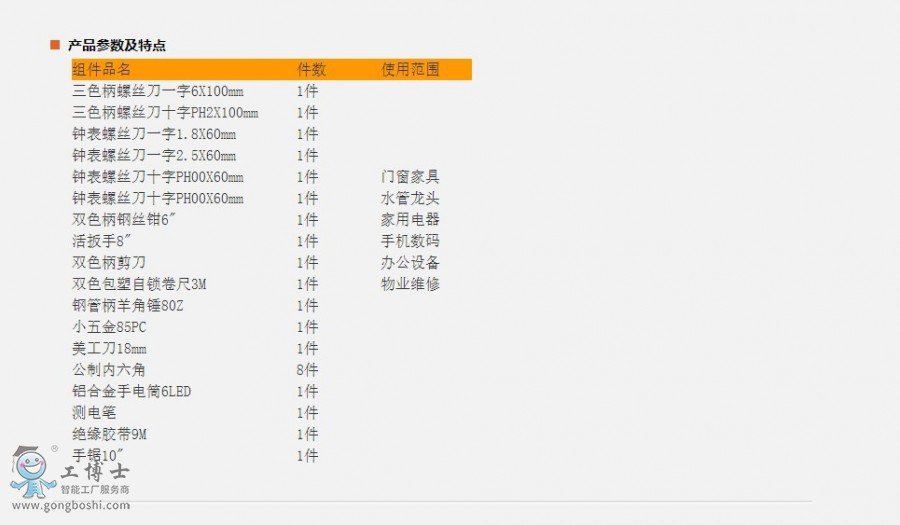Image resolution: width=900 pixels, height=525 pixels.
Task: Click the orange square bullet beside 产品参数及特点
Action: 55,45
